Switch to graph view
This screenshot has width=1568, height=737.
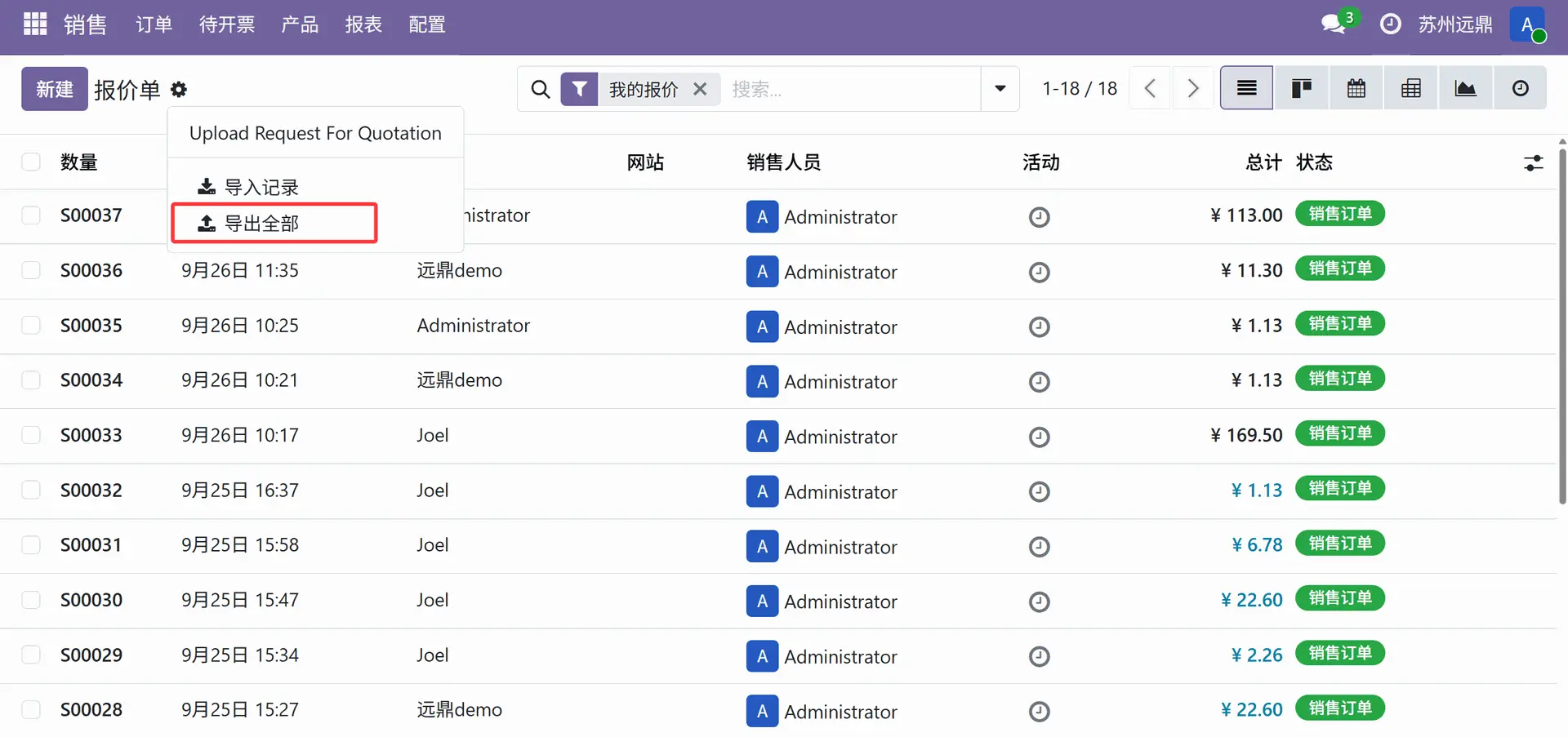tap(1465, 88)
